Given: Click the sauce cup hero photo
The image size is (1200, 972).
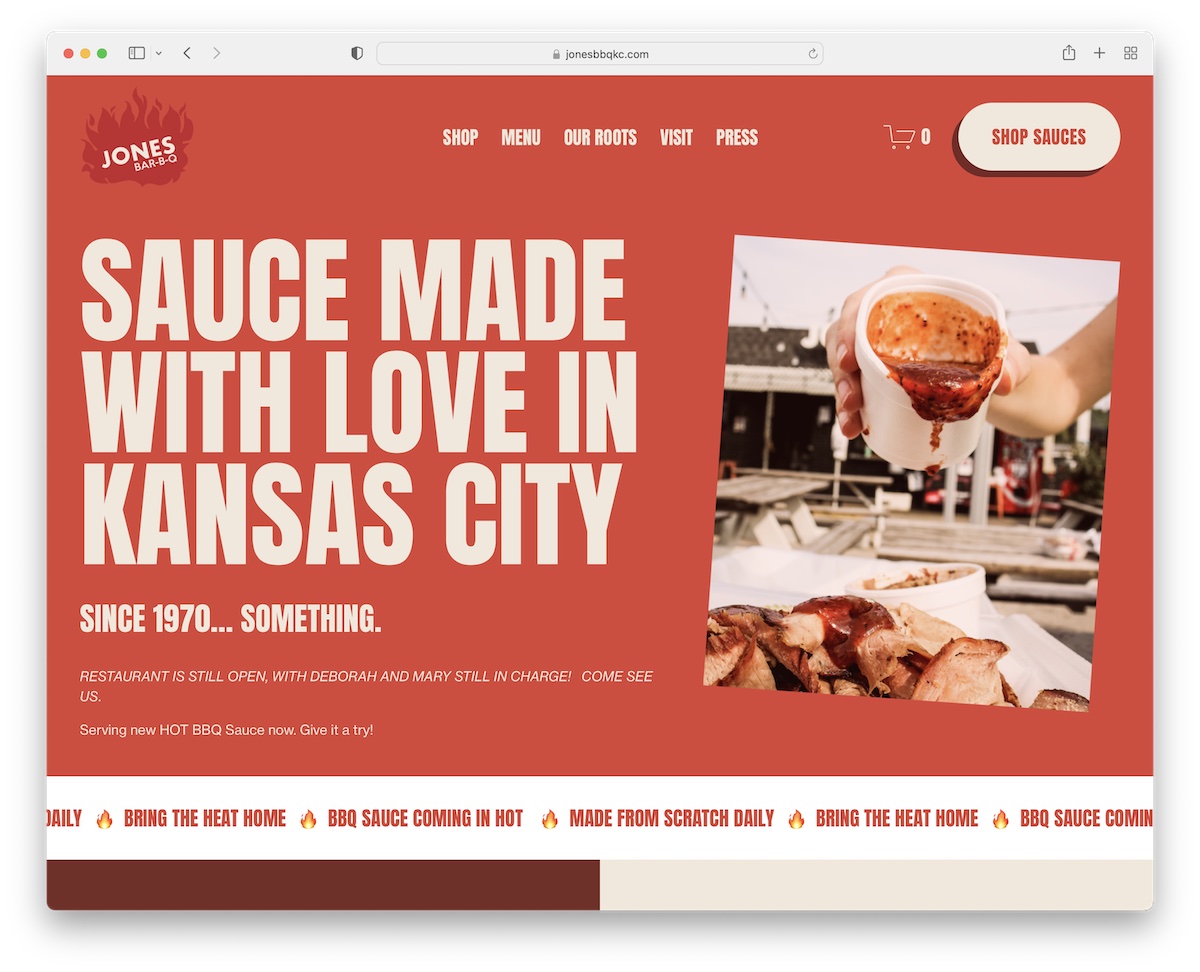Looking at the screenshot, I should [x=912, y=473].
